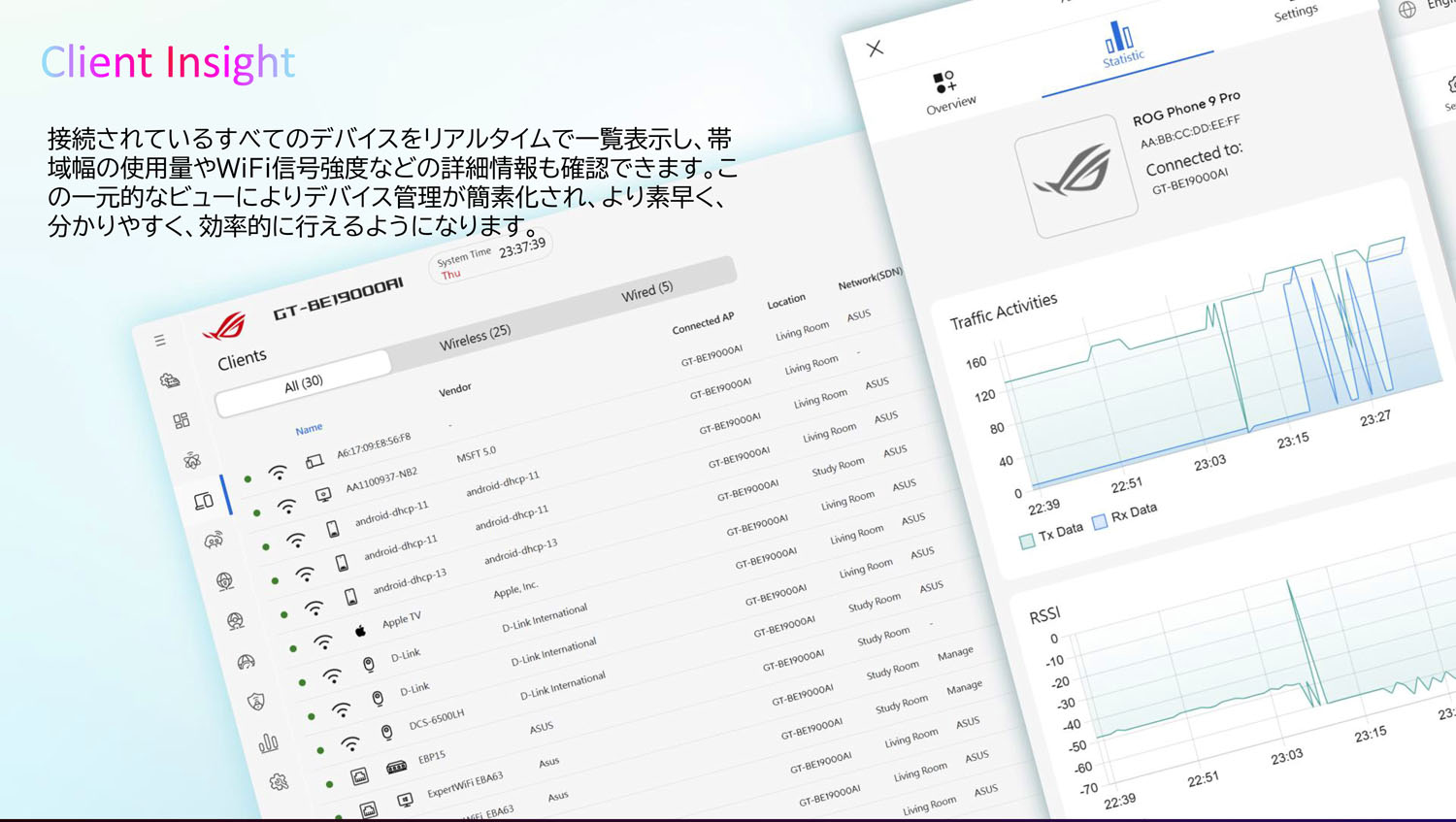Click the vendor text MSFT 5.0
The width and height of the screenshot is (1456, 822).
[476, 454]
